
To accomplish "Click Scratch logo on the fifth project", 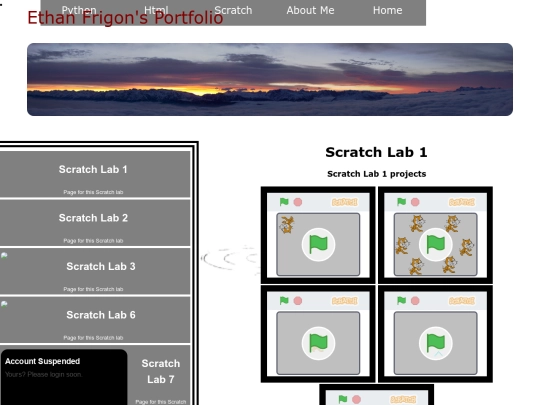I will click(x=403, y=399).
